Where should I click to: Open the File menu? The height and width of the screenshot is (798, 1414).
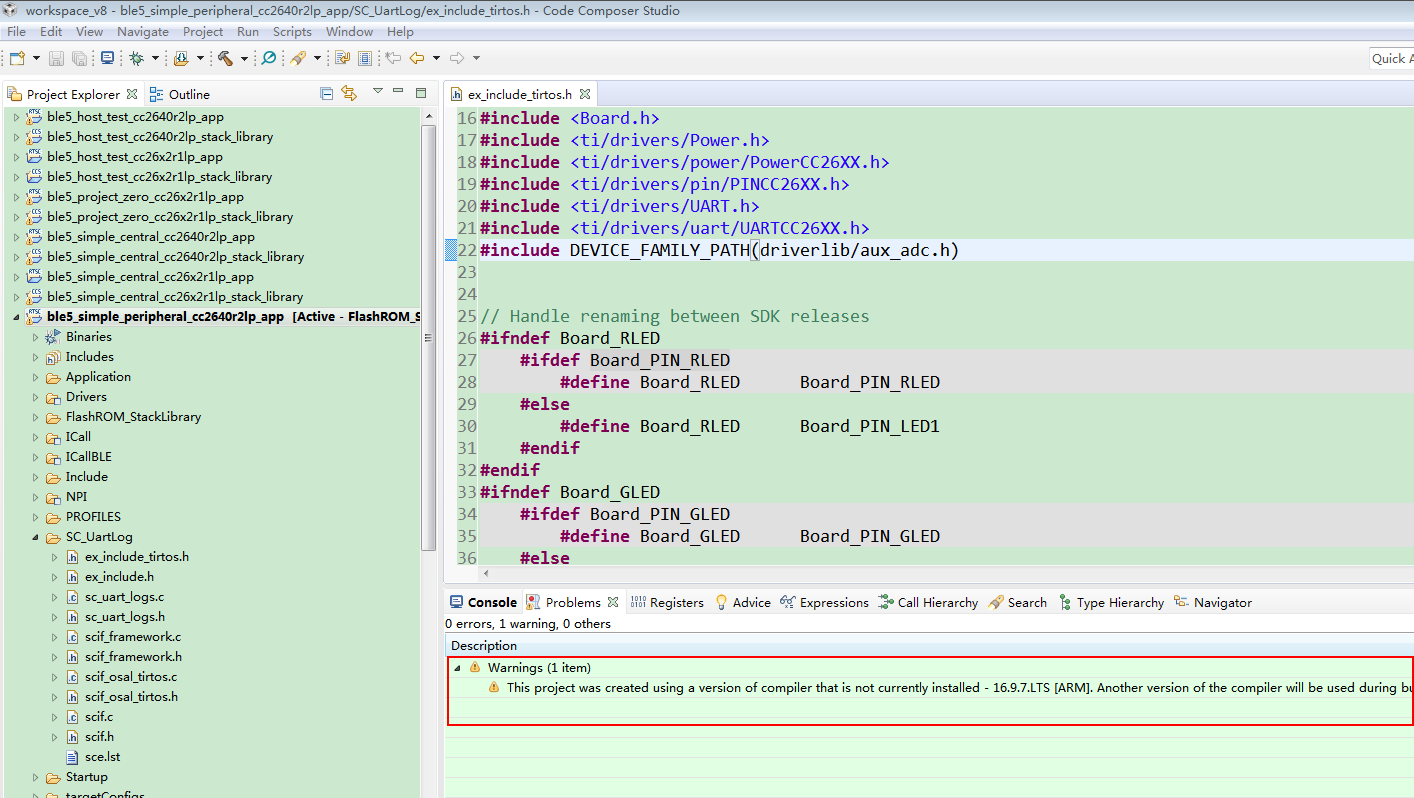point(16,32)
